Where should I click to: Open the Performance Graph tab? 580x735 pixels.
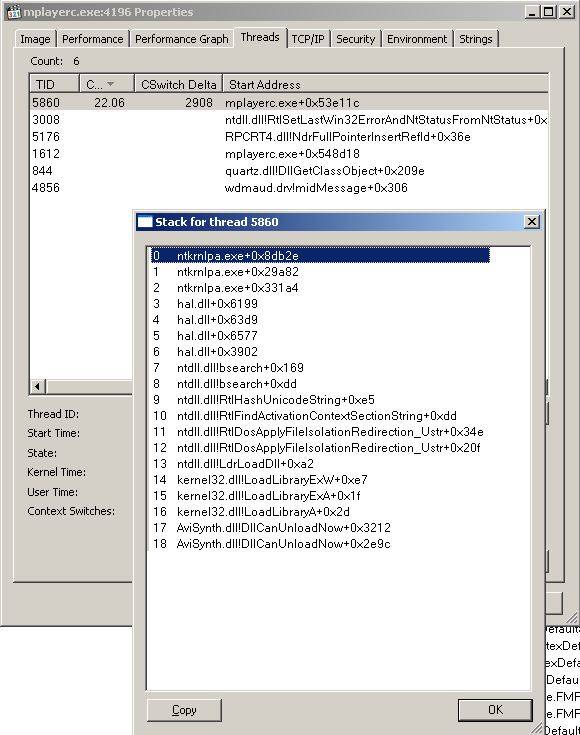tap(181, 39)
